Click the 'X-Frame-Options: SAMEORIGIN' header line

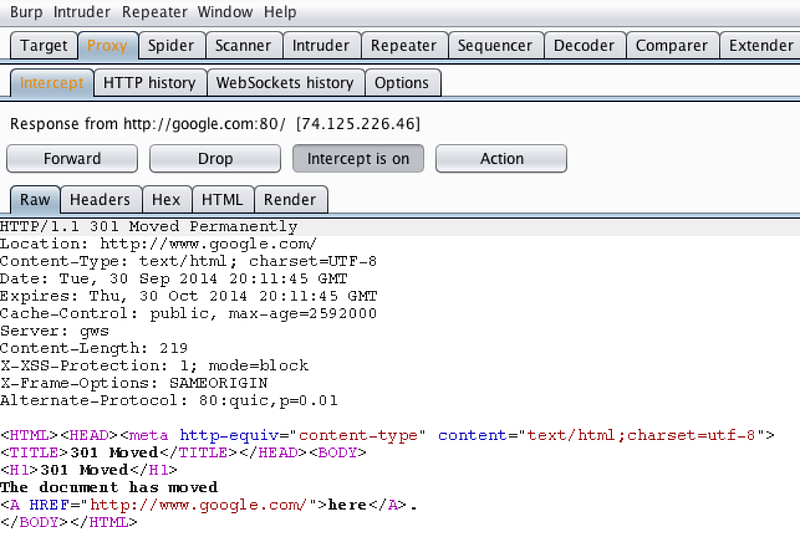pos(134,383)
